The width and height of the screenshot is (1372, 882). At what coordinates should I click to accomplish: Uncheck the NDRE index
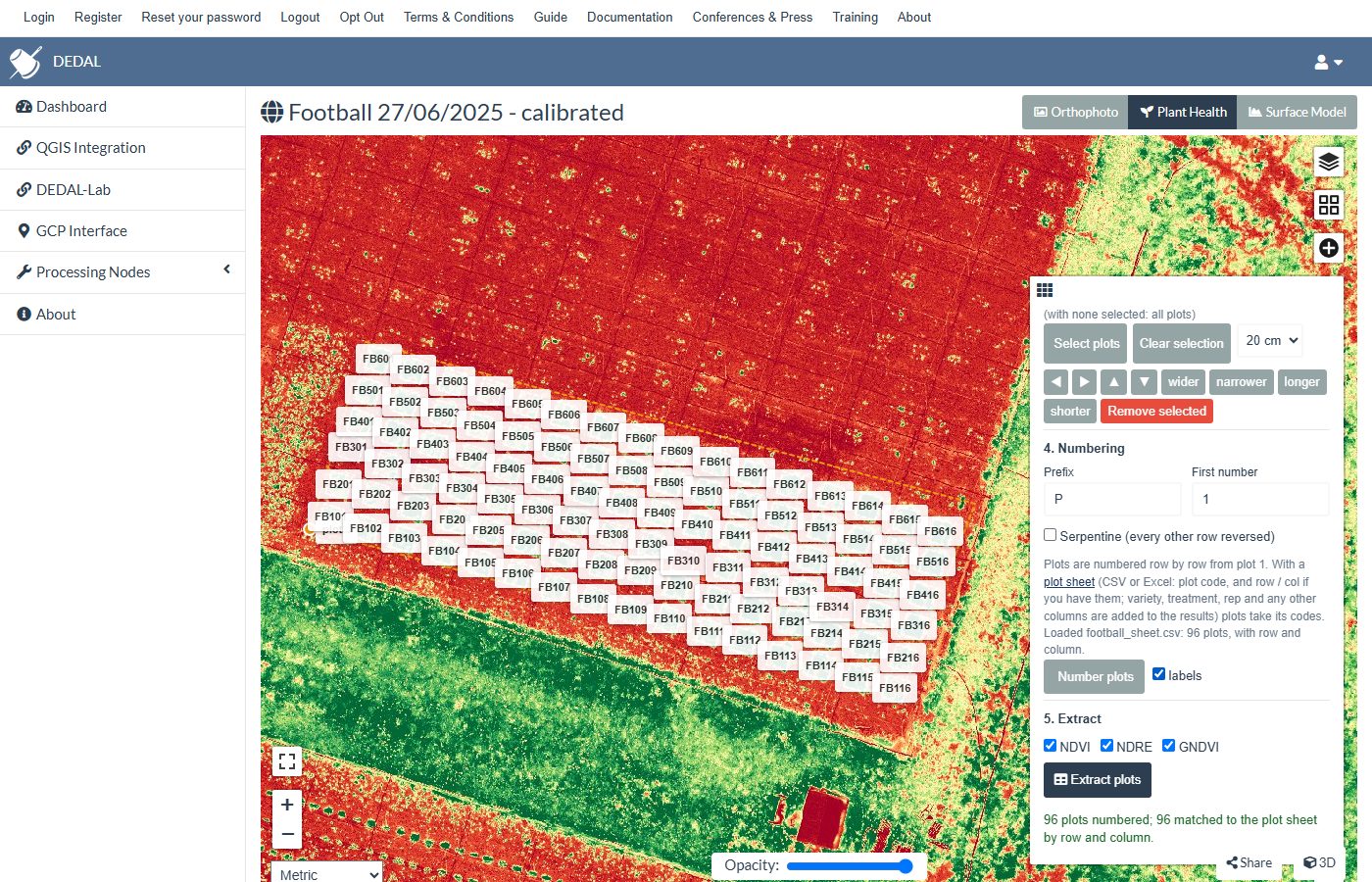(x=1107, y=746)
